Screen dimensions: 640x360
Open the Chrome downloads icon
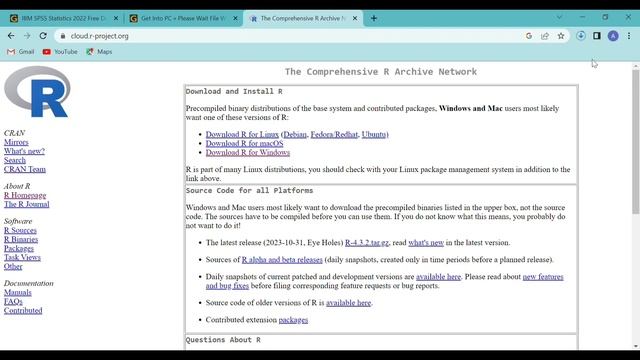tap(580, 36)
